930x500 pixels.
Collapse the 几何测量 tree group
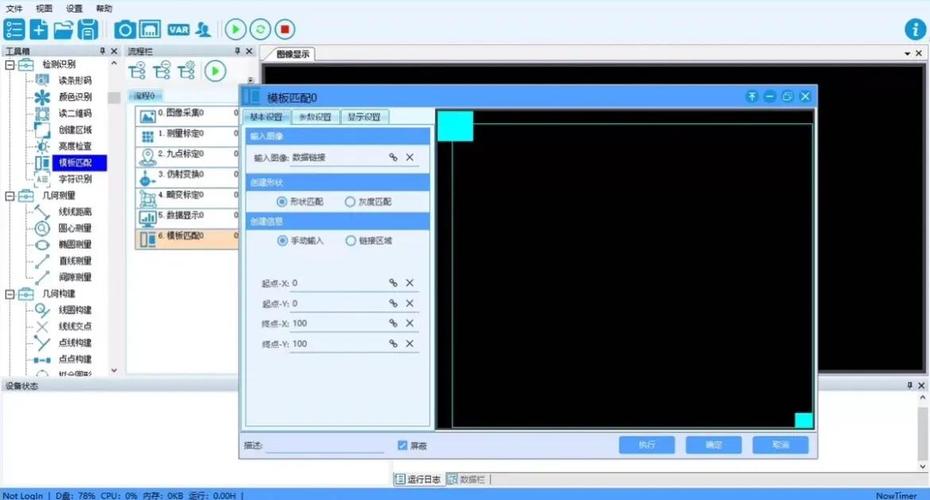[9, 195]
